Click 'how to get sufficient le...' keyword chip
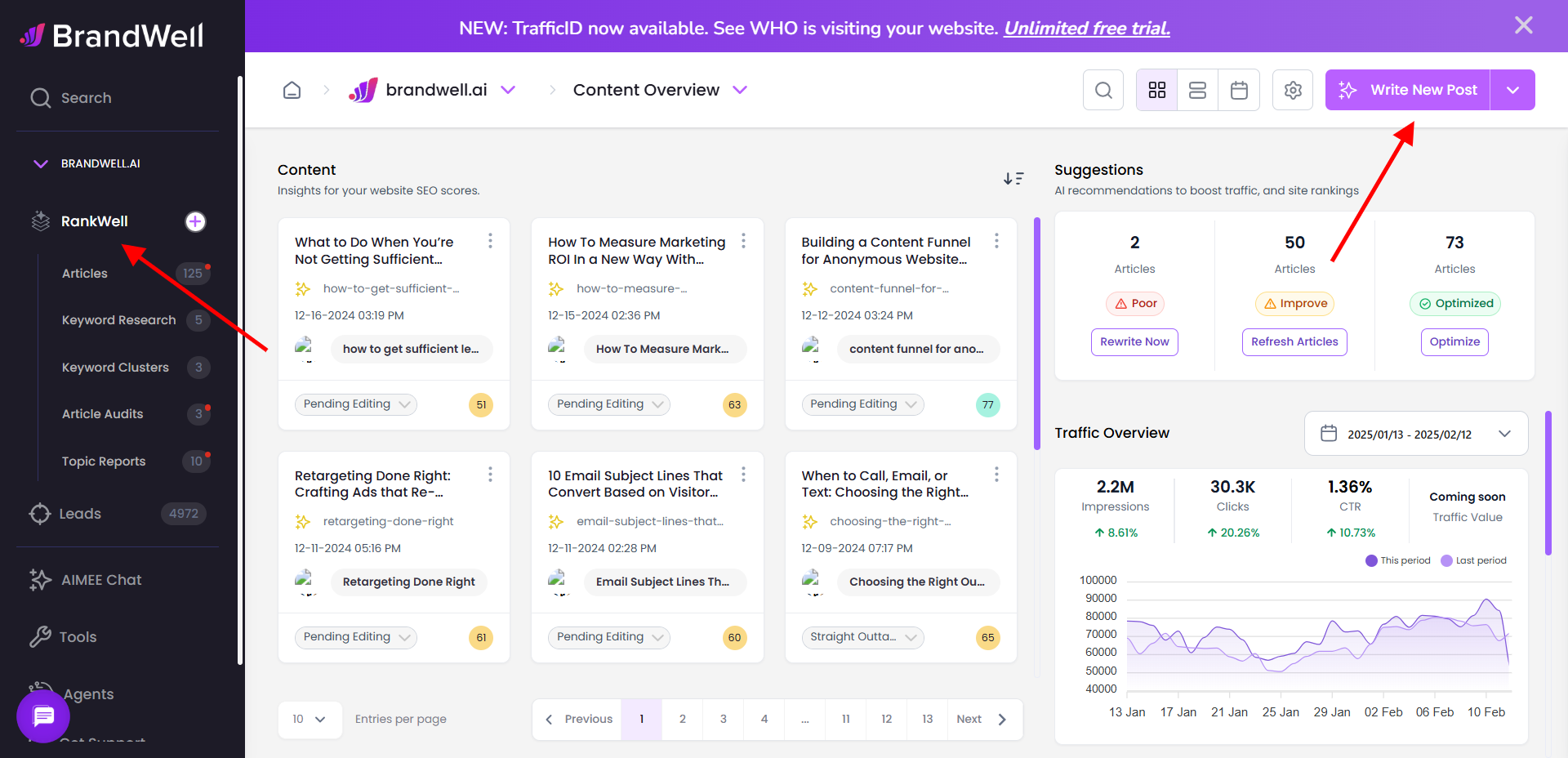1568x758 pixels. coord(412,349)
